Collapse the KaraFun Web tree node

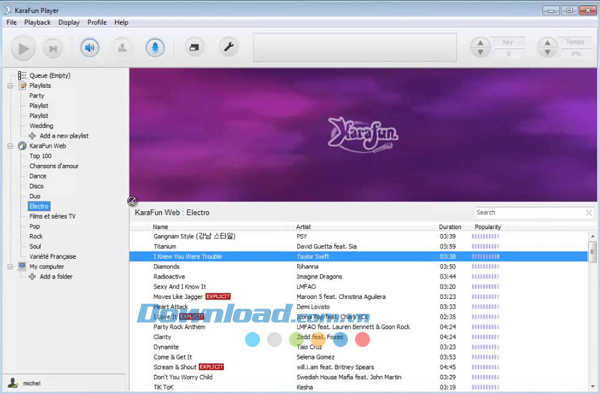pyautogui.click(x=10, y=146)
